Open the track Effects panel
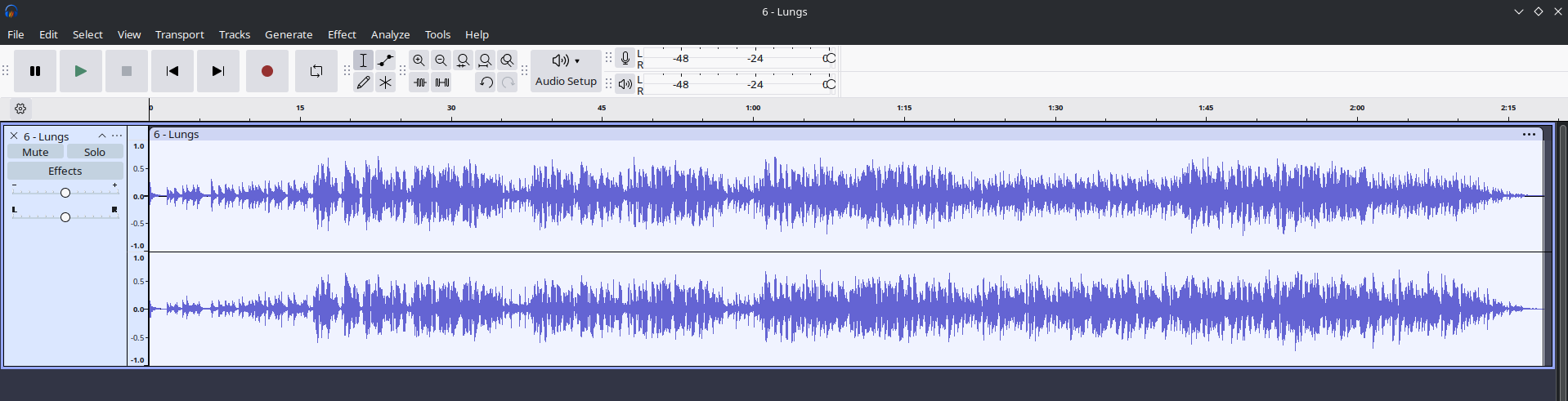Viewport: 1568px width, 401px height. coord(65,171)
